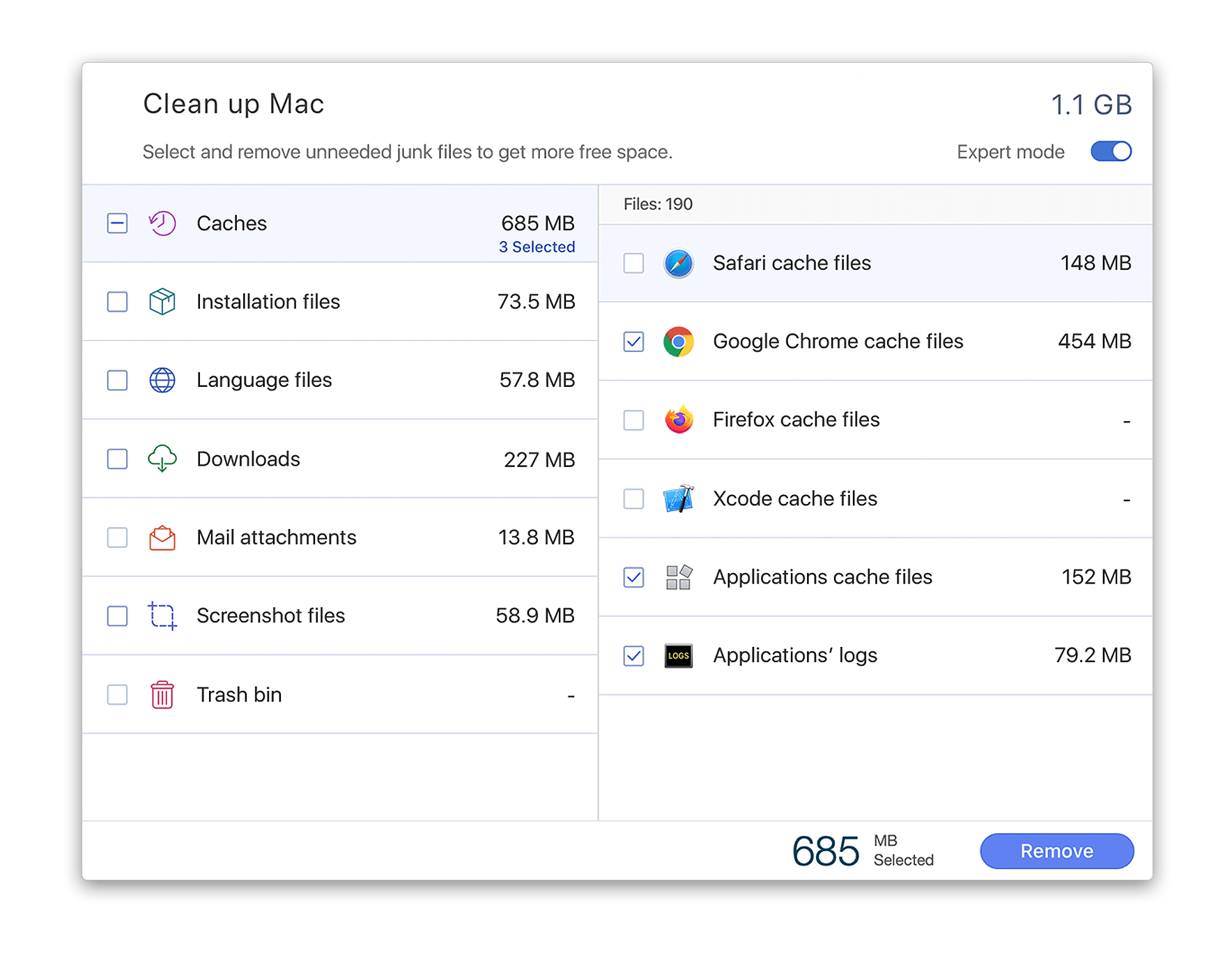The image size is (1232, 969).
Task: Click the Xcode hammer icon
Action: (677, 499)
